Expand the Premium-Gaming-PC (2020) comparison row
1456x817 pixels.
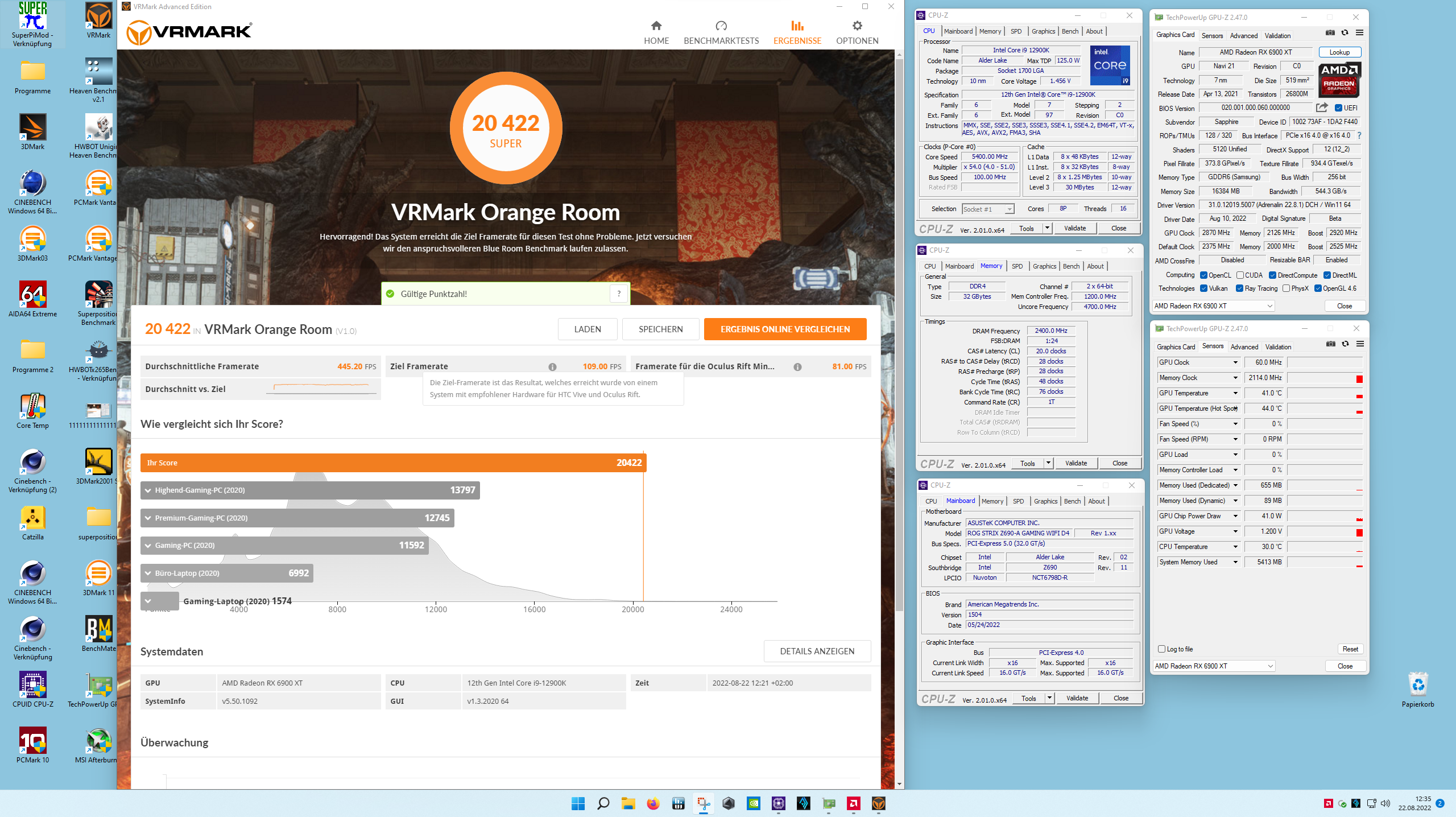tap(297, 518)
